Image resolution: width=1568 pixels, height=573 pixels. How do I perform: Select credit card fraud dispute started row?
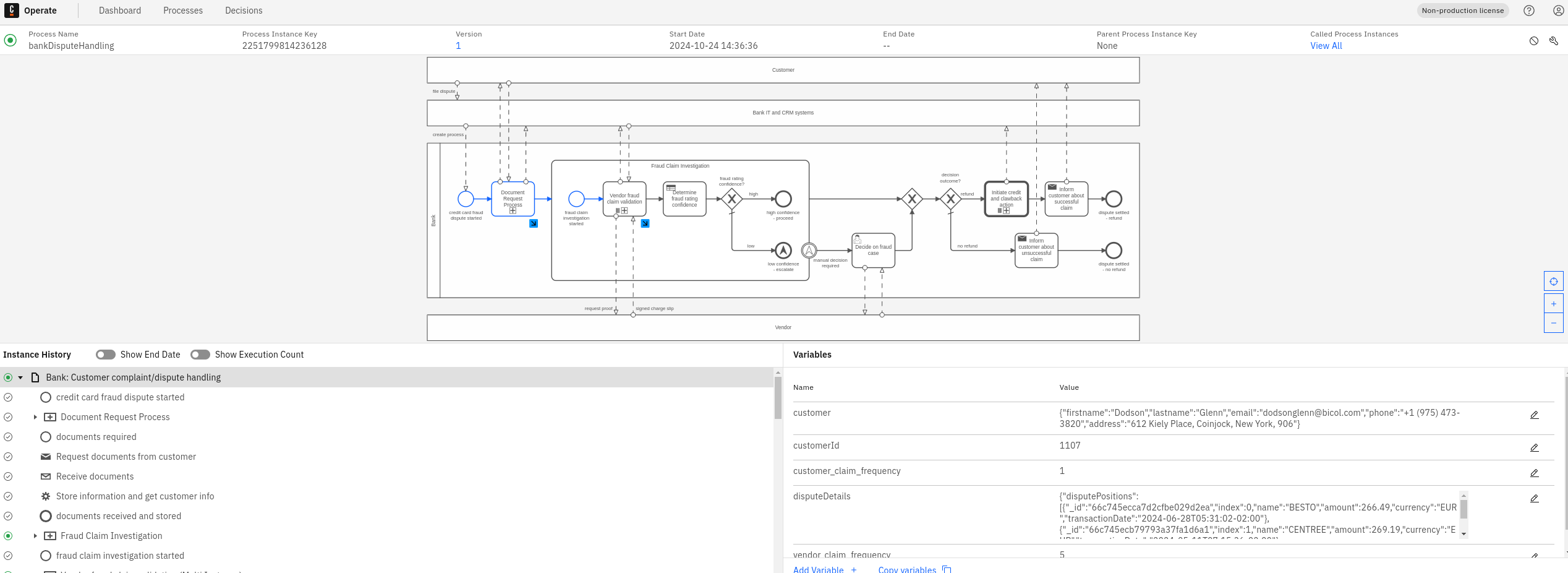tap(386, 397)
